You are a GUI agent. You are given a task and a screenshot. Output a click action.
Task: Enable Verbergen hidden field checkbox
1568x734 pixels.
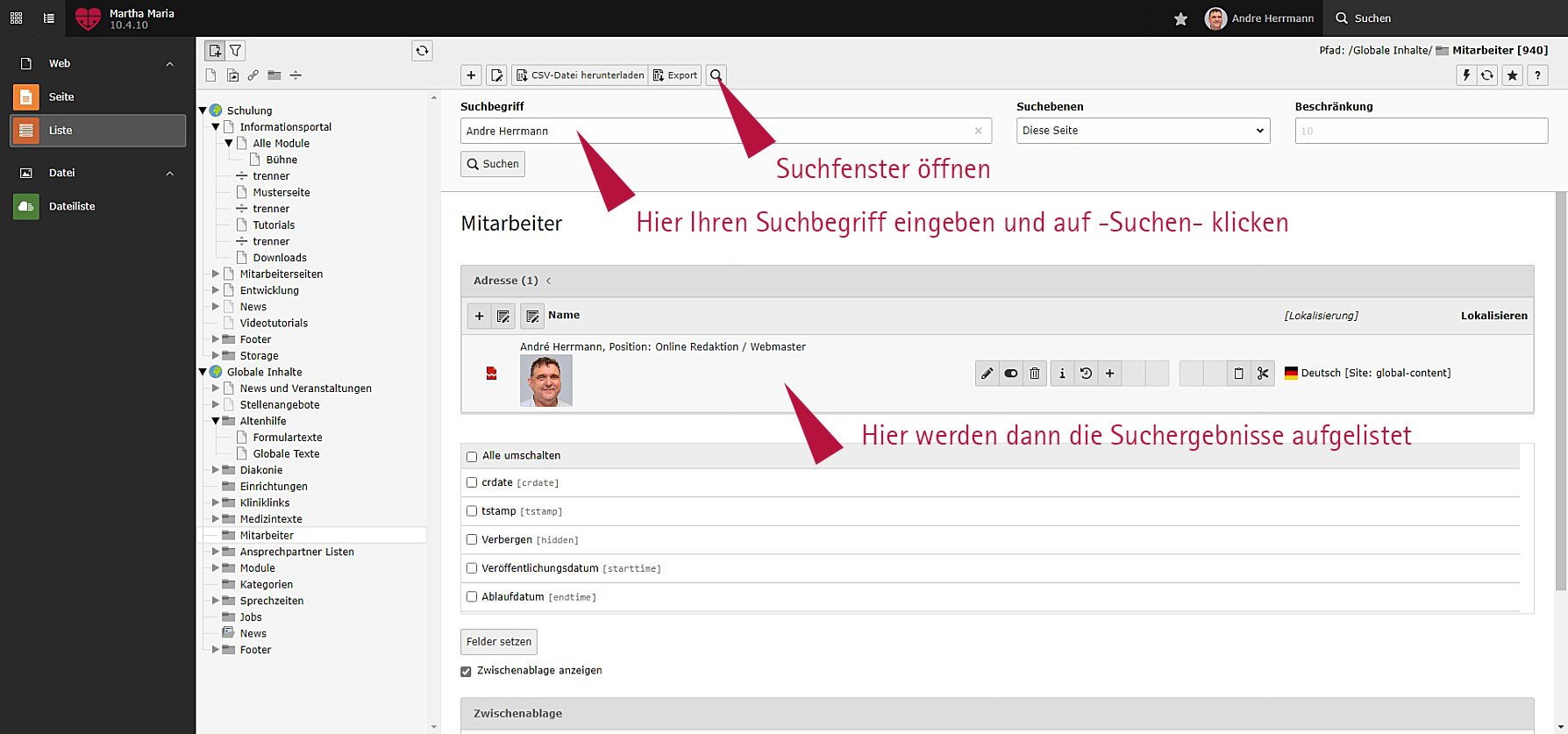pyautogui.click(x=472, y=539)
